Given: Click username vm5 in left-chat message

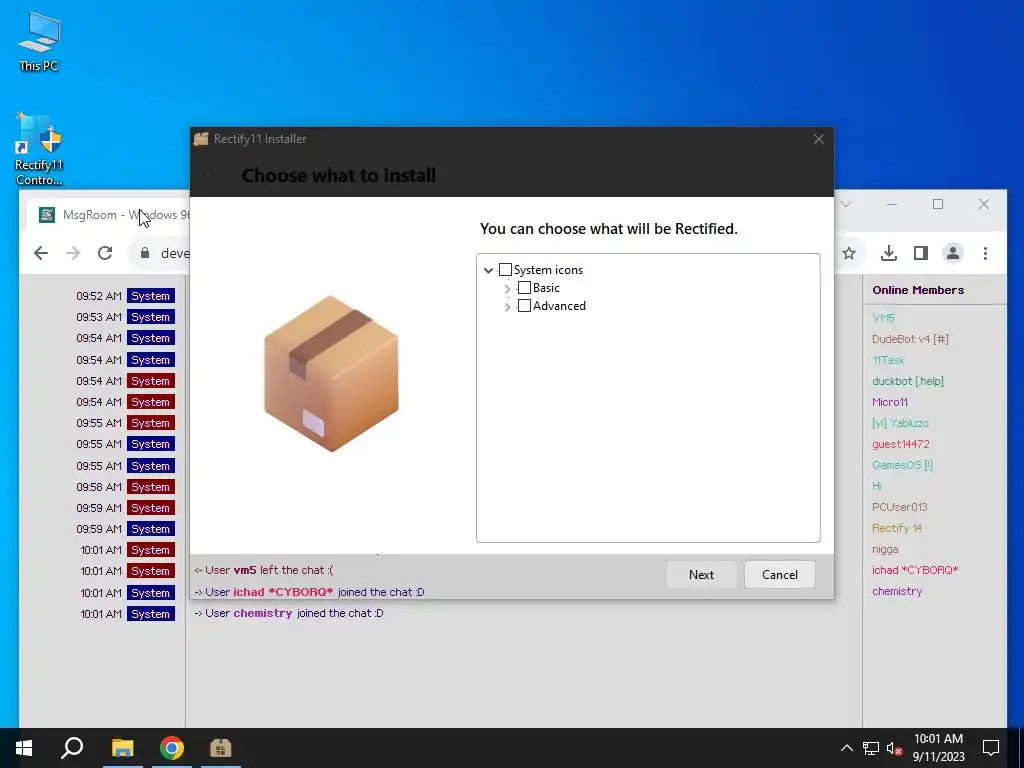Looking at the screenshot, I should [245, 570].
